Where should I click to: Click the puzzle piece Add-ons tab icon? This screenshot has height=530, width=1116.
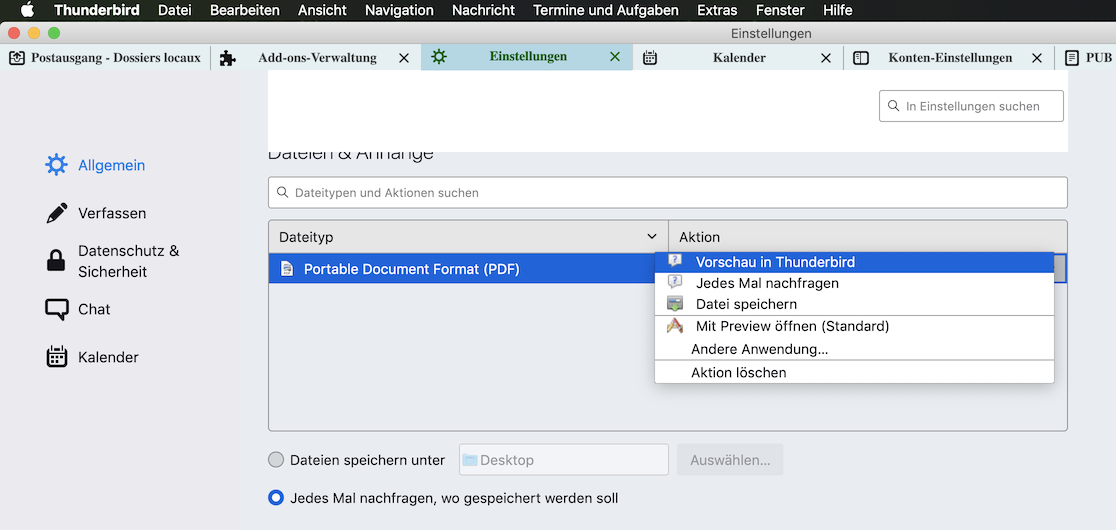tap(228, 58)
